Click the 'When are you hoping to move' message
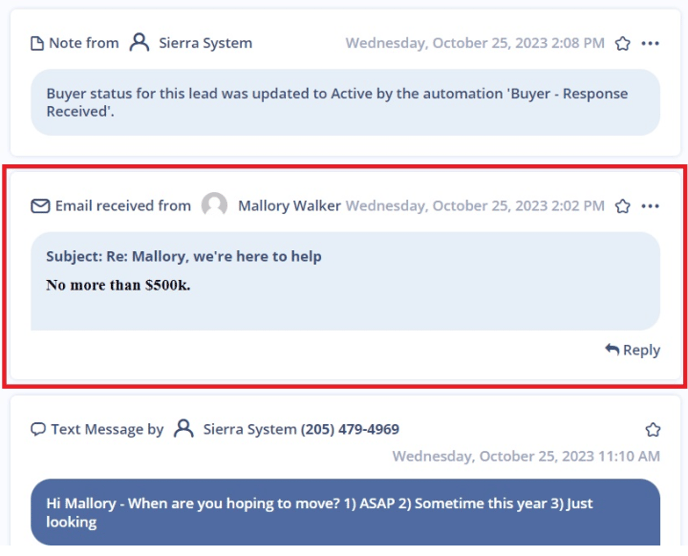The height and width of the screenshot is (556, 688). pyautogui.click(x=345, y=512)
